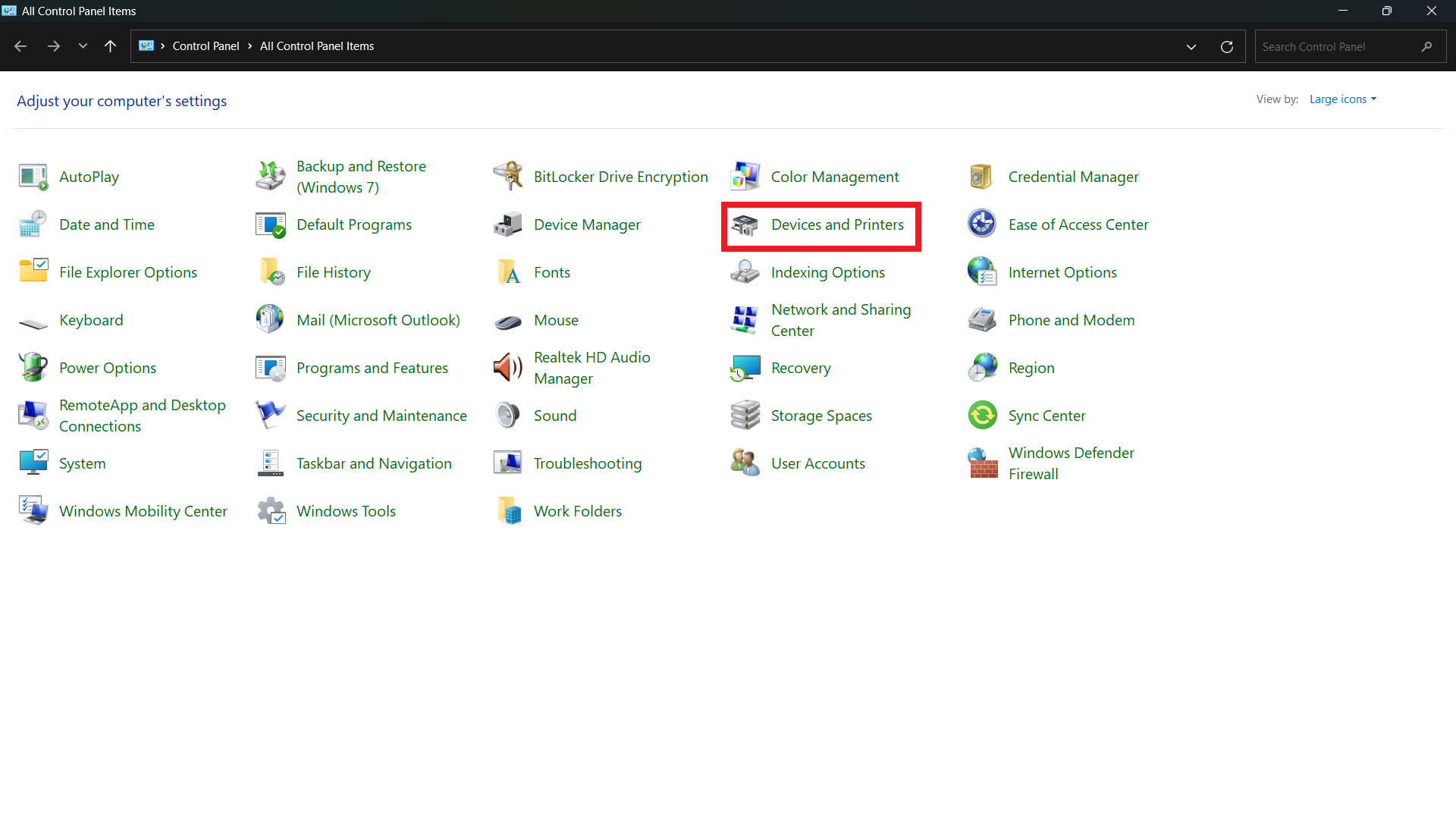Open the Windows Tools link

346,511
